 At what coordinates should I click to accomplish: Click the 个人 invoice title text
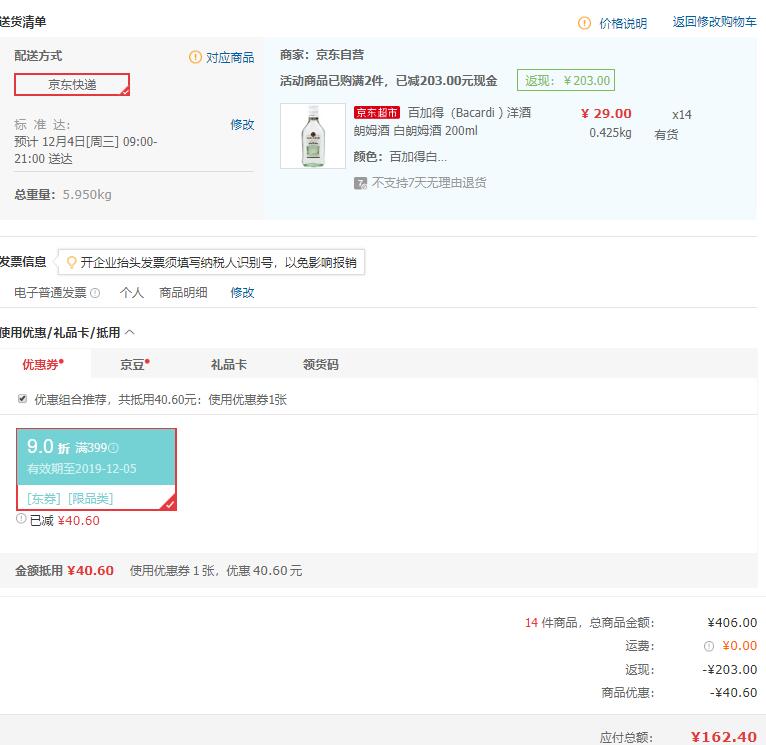[x=132, y=293]
